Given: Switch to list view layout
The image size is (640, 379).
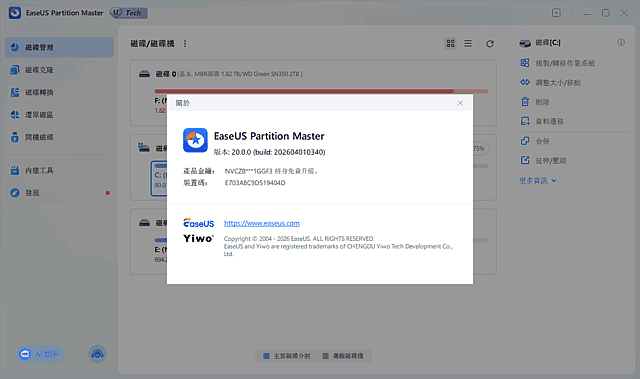Looking at the screenshot, I should coord(468,43).
